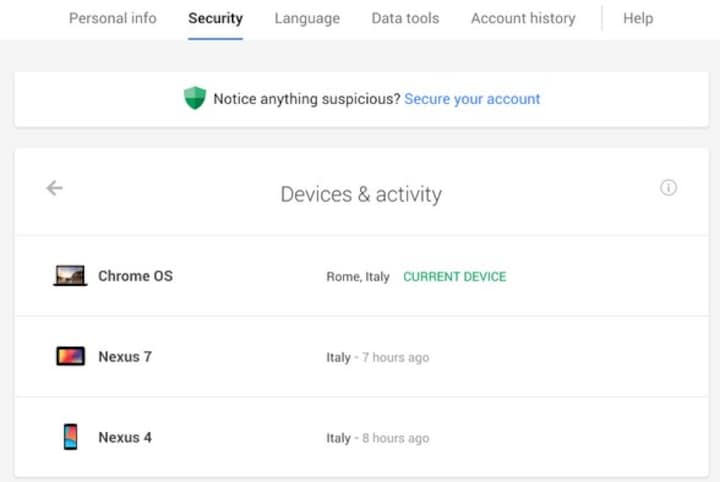Switch to the Personal info tab
The image size is (720, 482).
[112, 18]
